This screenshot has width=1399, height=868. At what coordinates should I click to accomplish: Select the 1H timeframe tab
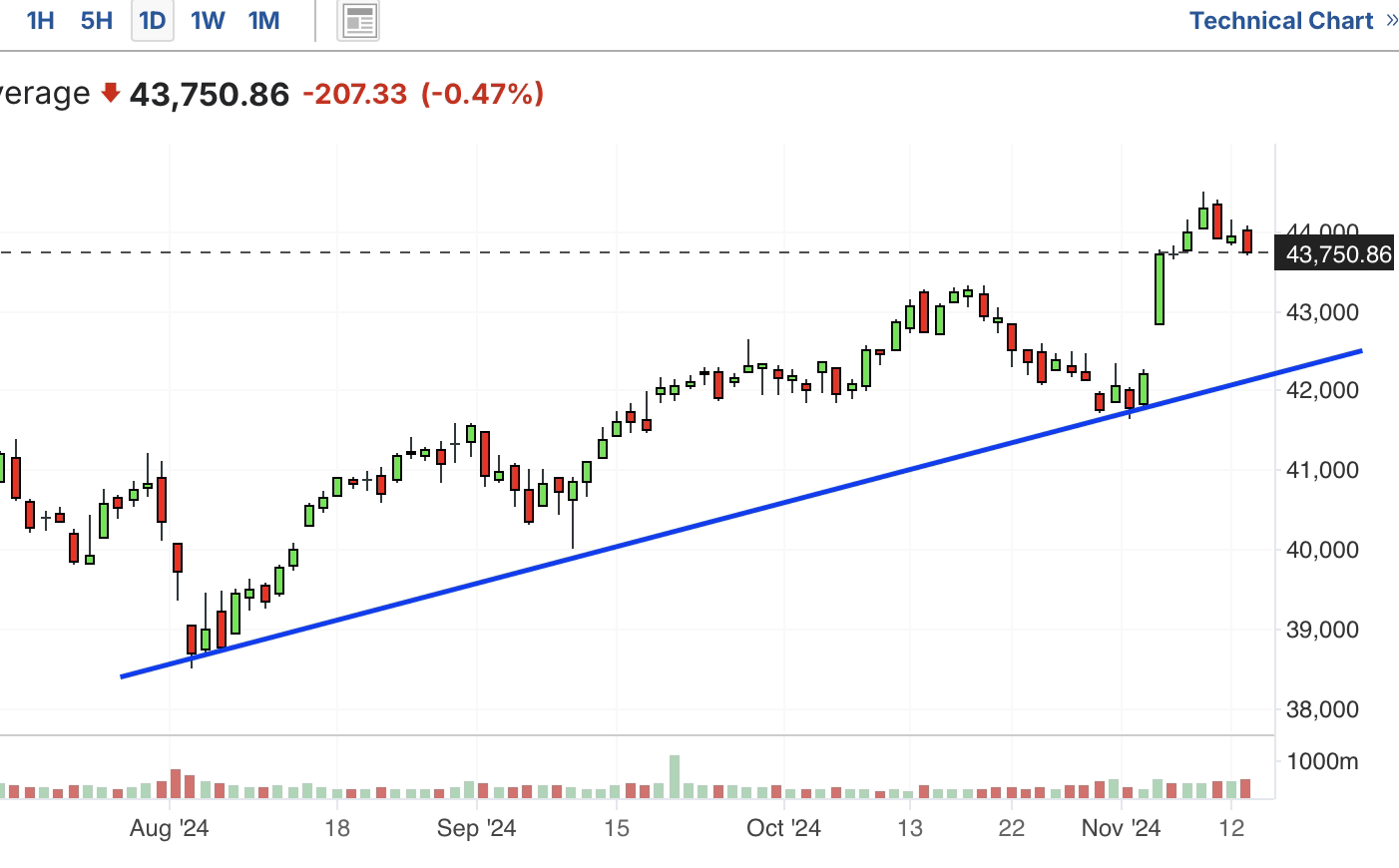click(40, 21)
